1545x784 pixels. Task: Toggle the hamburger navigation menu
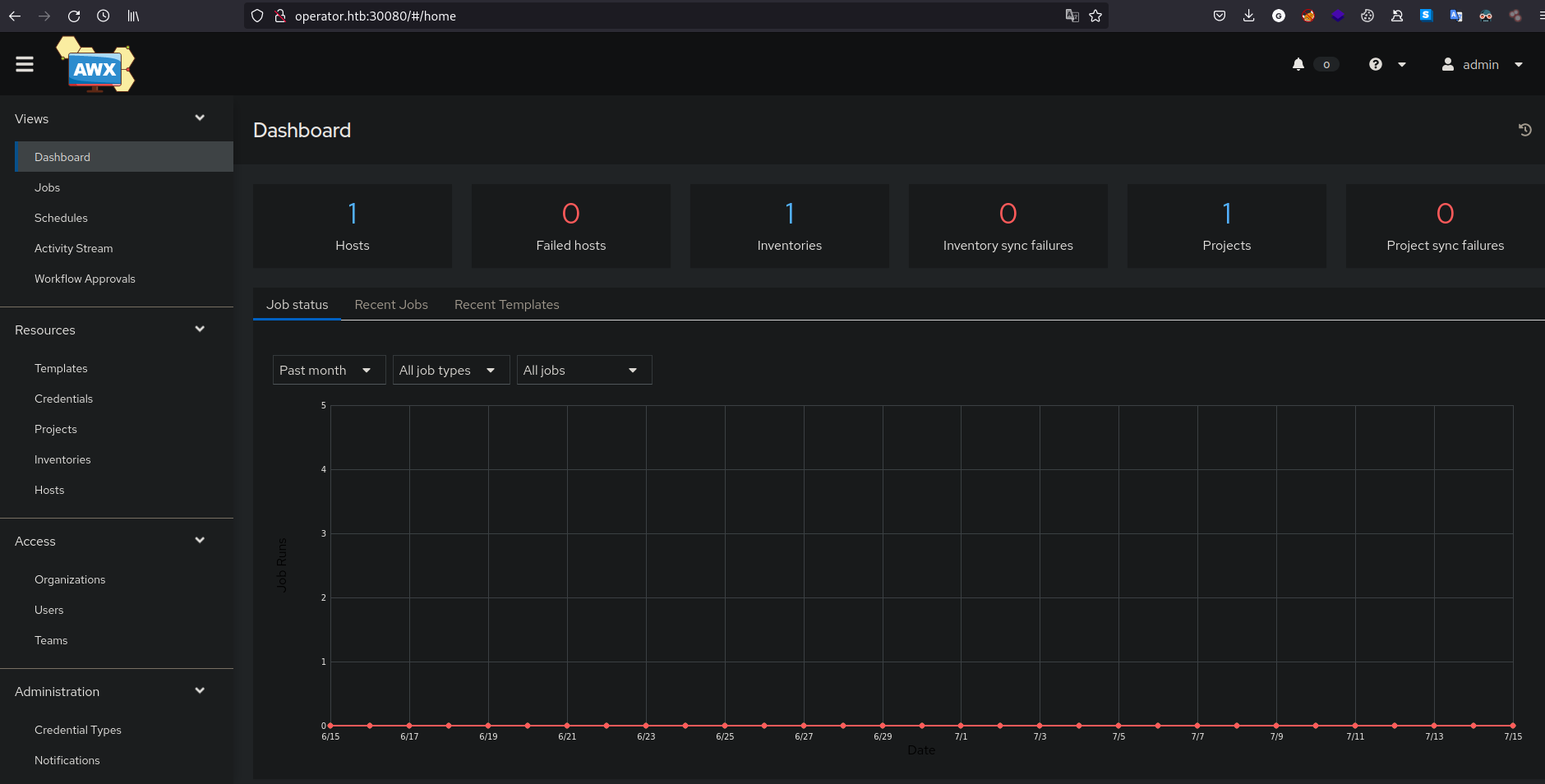pyautogui.click(x=25, y=64)
